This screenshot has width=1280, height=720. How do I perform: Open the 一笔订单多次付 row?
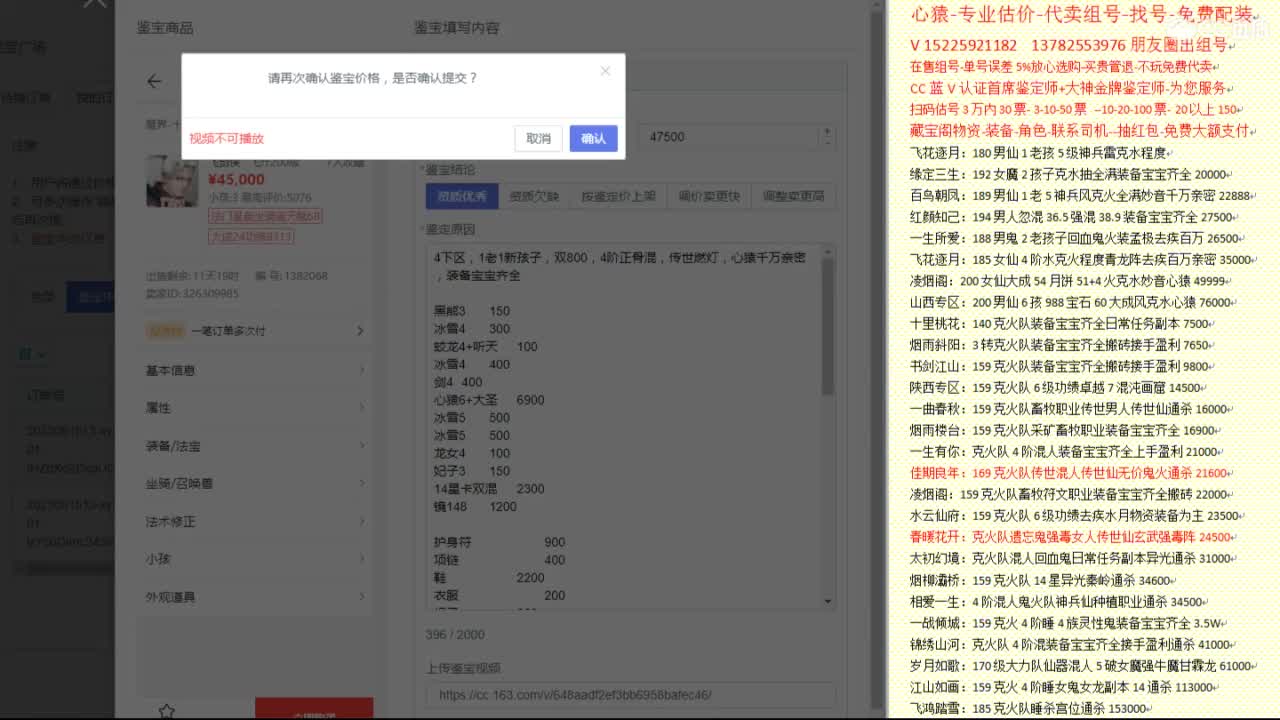tap(255, 331)
